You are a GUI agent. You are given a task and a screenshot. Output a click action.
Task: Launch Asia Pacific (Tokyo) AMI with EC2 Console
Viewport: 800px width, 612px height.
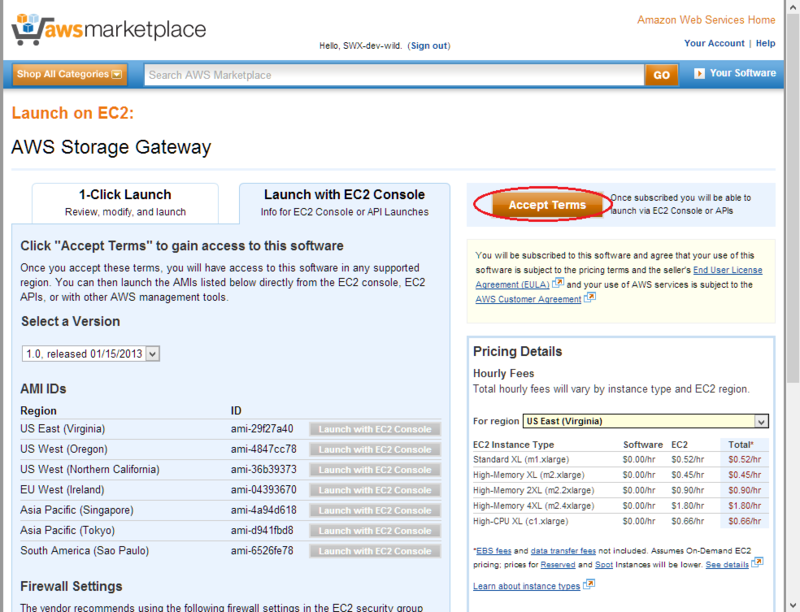375,531
